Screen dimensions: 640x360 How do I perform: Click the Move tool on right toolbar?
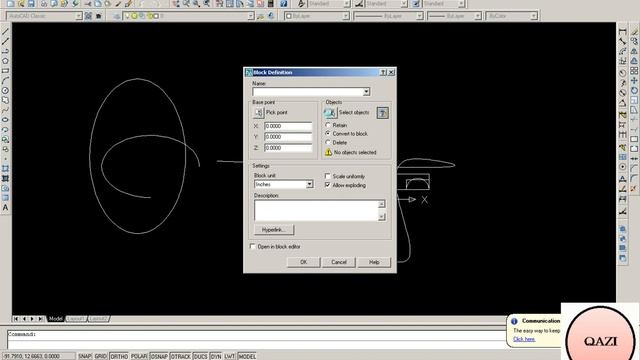coord(634,80)
